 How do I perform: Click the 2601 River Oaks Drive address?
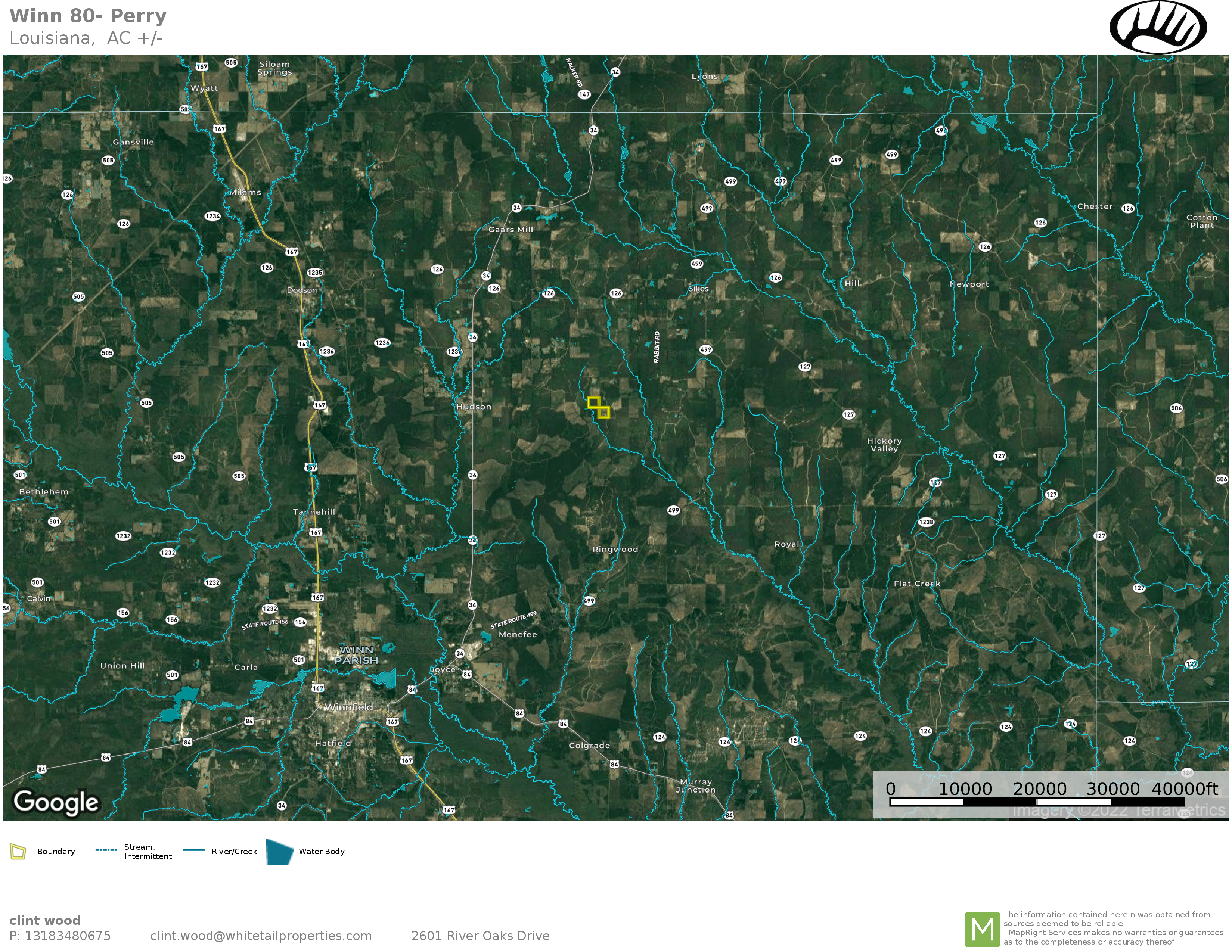click(480, 936)
